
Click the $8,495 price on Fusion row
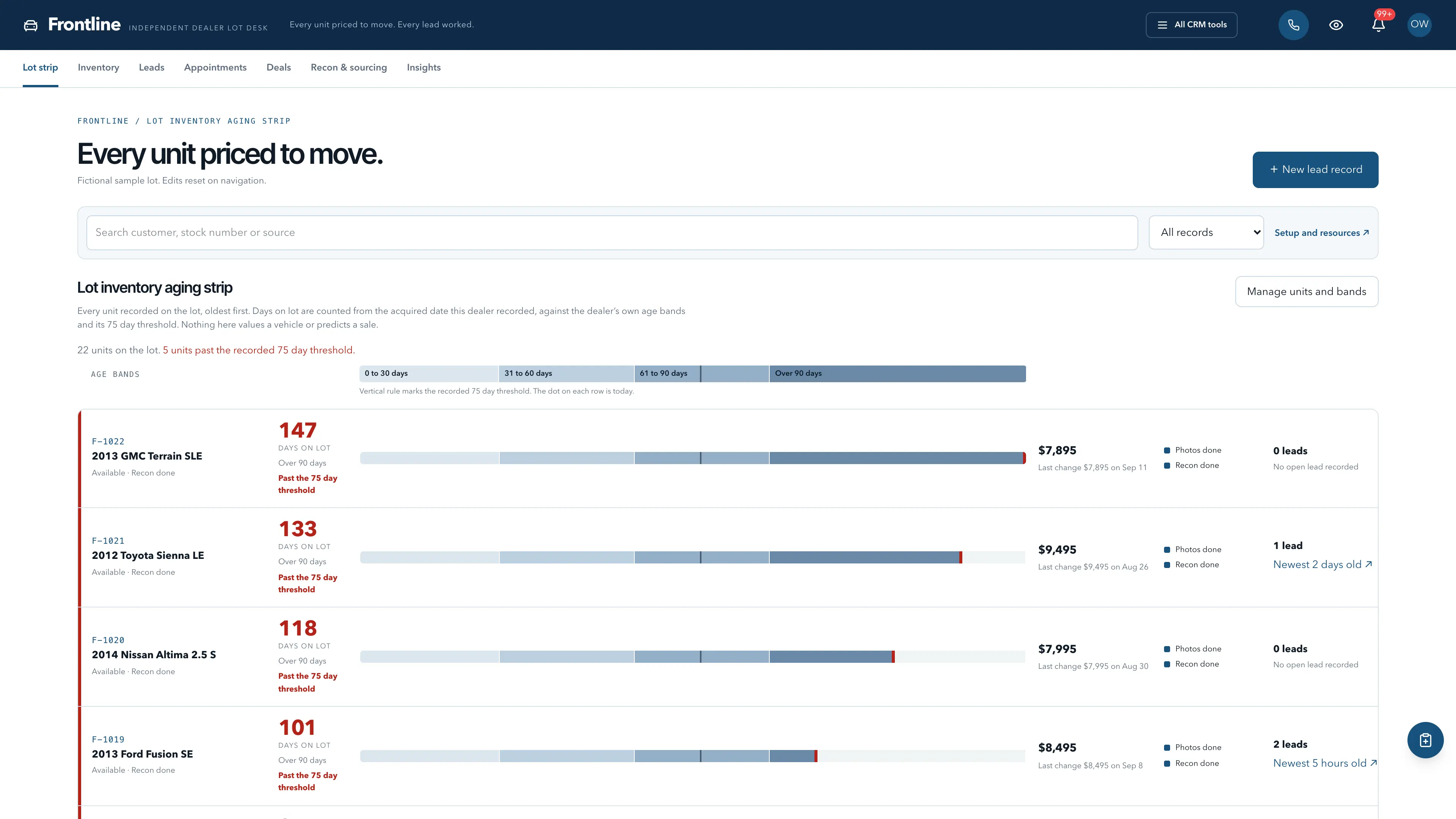[x=1057, y=748]
